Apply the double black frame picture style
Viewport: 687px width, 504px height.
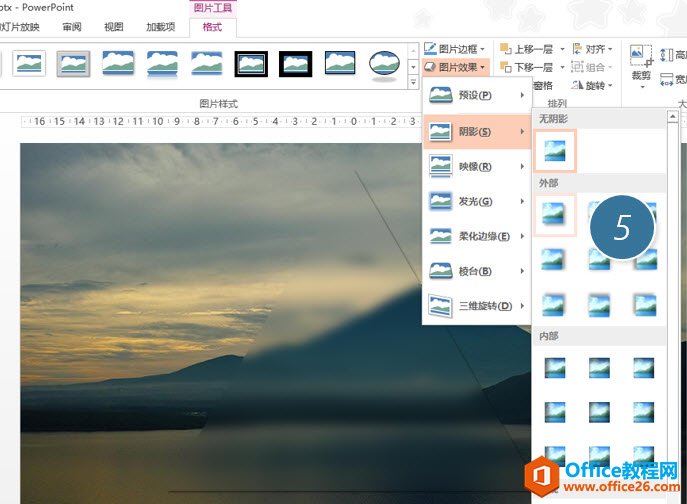click(251, 65)
